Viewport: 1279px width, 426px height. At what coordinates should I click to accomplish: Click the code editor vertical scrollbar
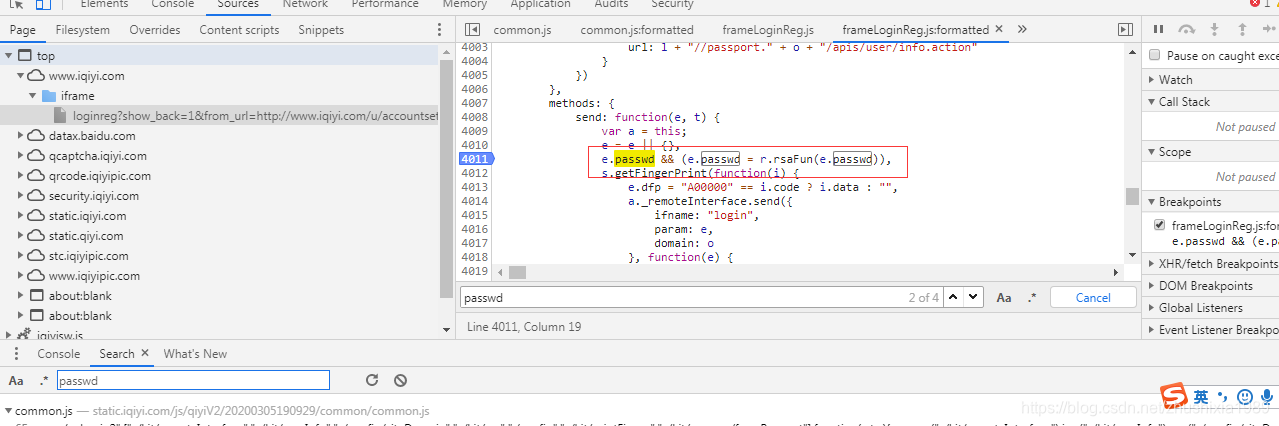coord(1131,195)
